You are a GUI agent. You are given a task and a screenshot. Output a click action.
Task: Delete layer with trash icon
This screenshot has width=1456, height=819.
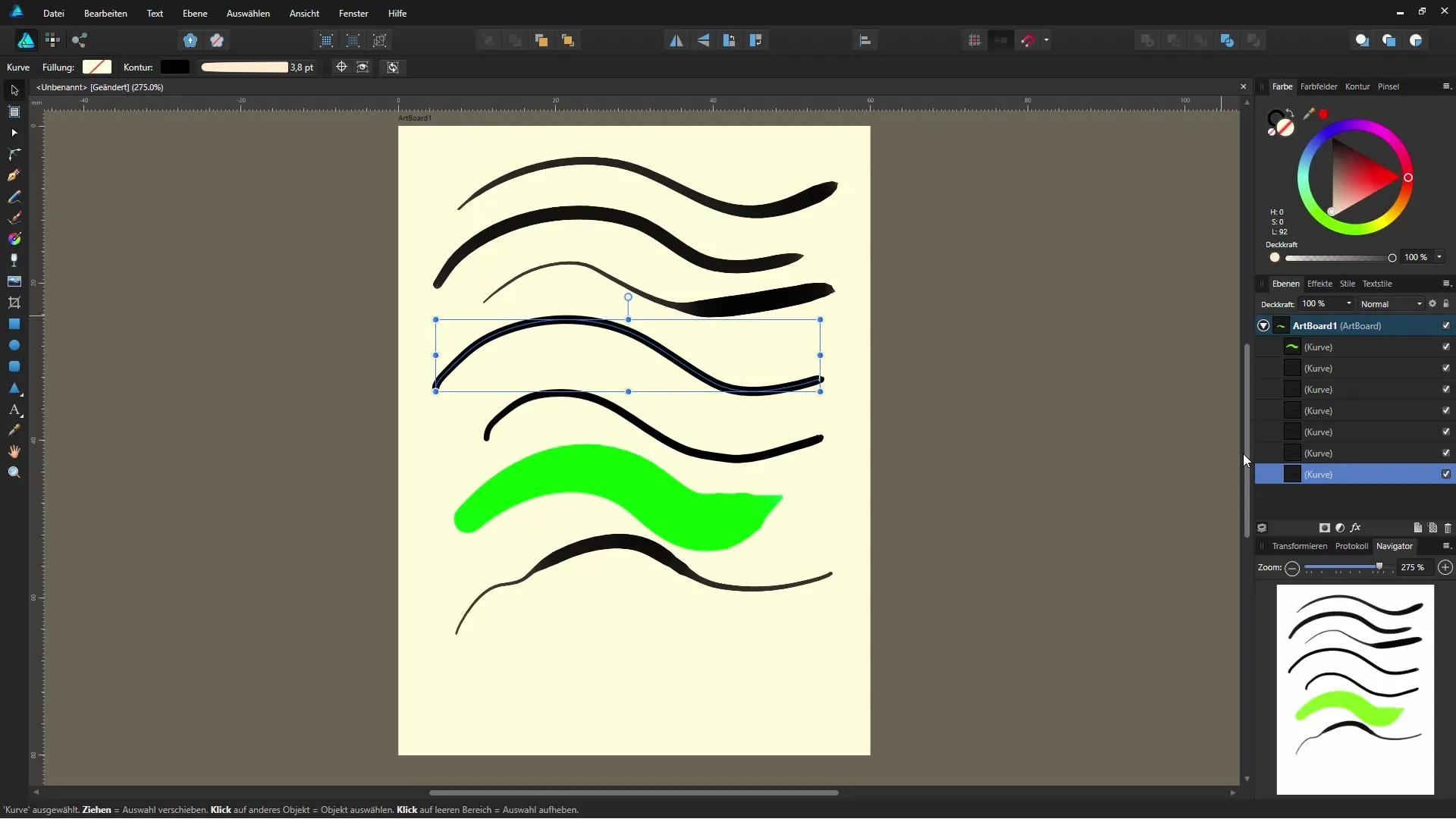[x=1448, y=528]
